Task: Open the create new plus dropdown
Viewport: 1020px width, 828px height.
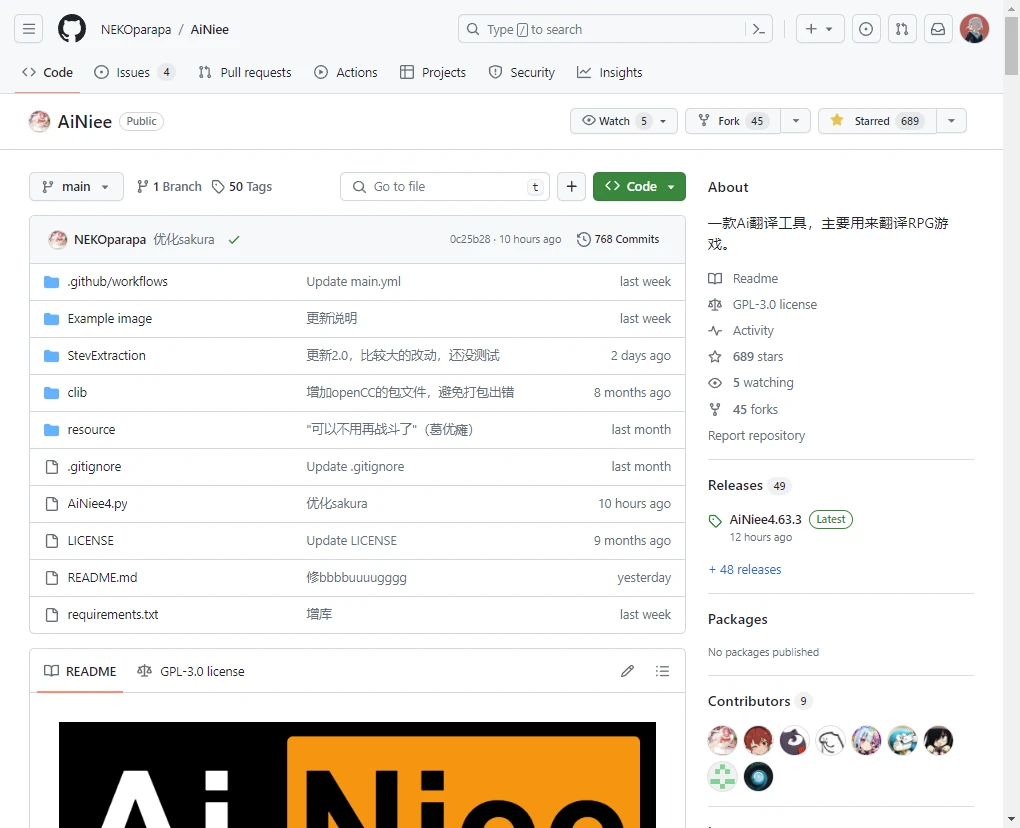Action: (820, 29)
